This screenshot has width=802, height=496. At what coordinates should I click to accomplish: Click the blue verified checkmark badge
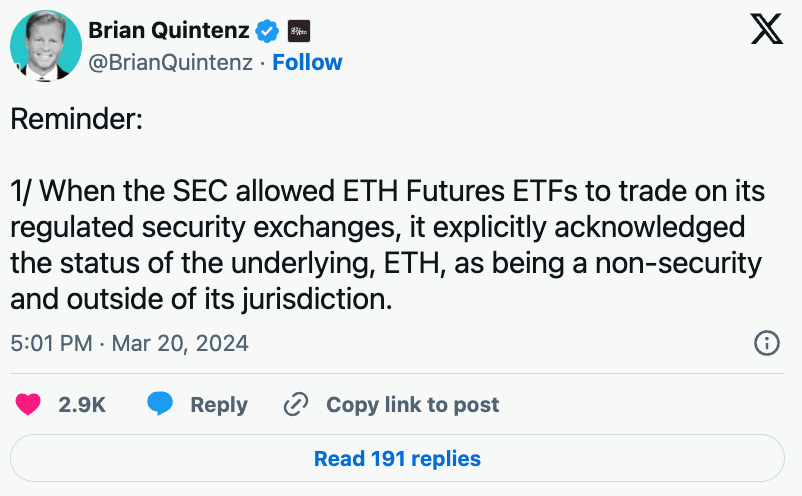click(x=267, y=31)
